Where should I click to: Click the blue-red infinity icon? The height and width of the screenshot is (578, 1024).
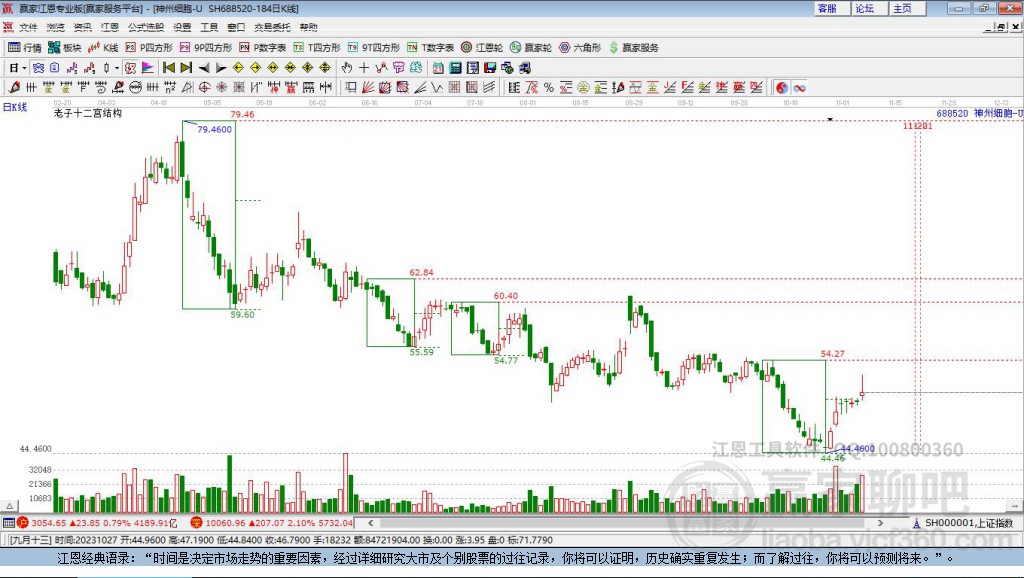(x=799, y=88)
